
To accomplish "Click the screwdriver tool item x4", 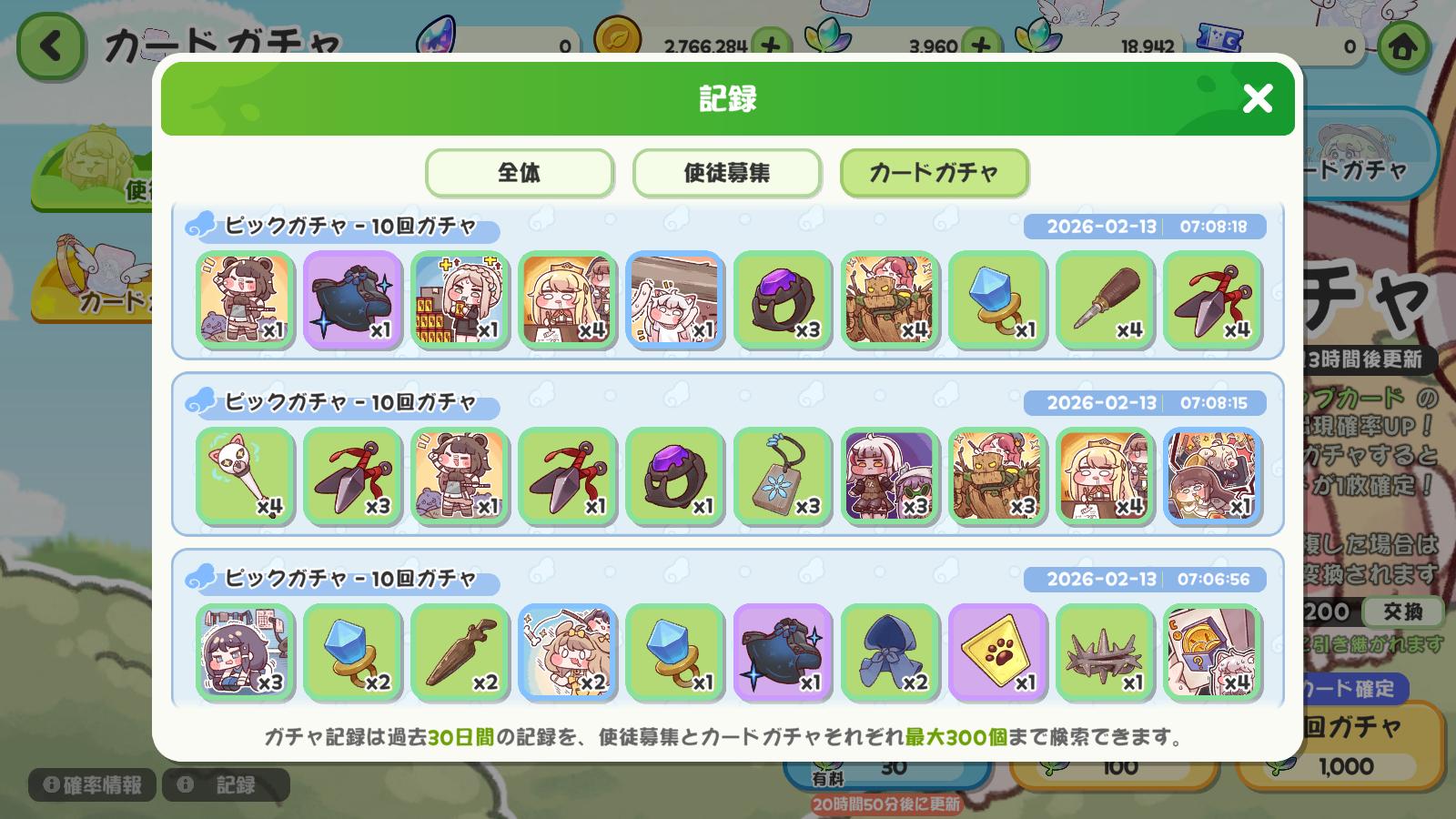I will 1105,299.
